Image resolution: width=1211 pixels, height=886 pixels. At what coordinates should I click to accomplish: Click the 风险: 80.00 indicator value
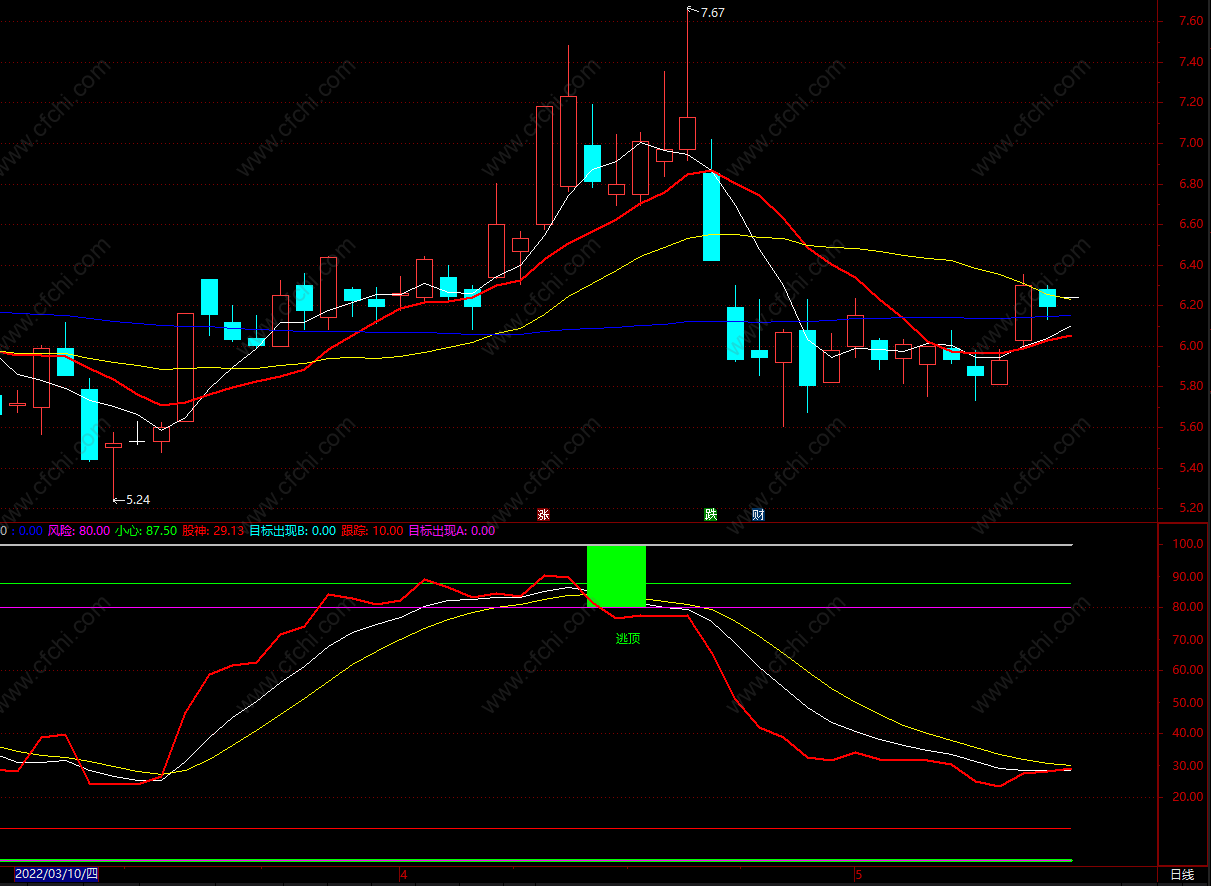(79, 531)
